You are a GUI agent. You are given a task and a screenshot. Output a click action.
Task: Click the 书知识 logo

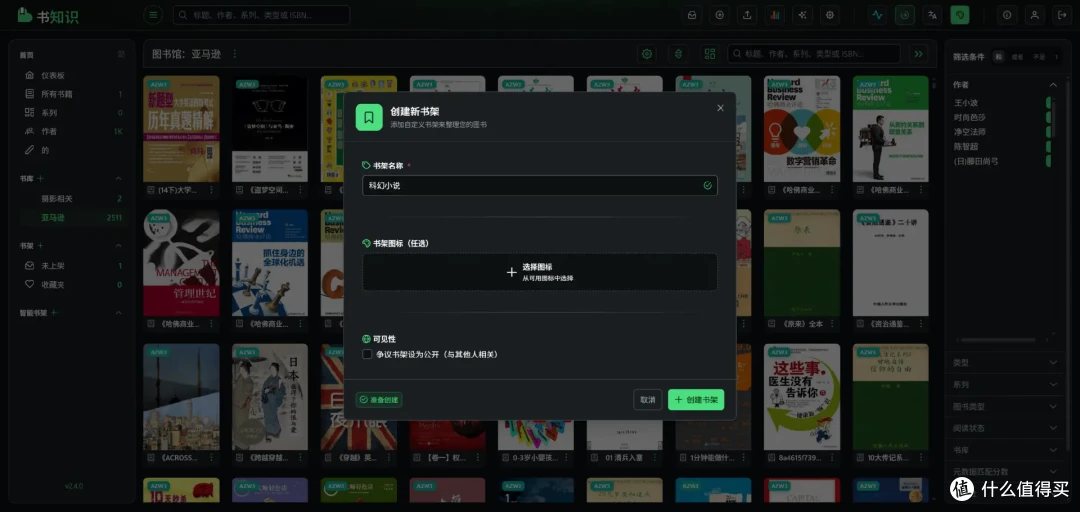click(48, 15)
